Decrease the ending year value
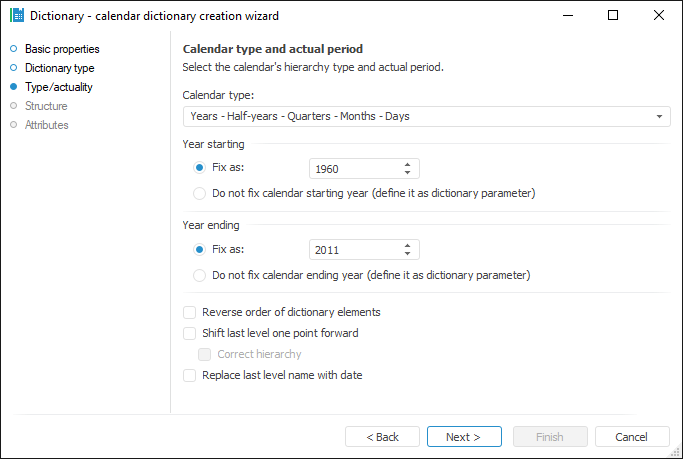 click(x=408, y=254)
